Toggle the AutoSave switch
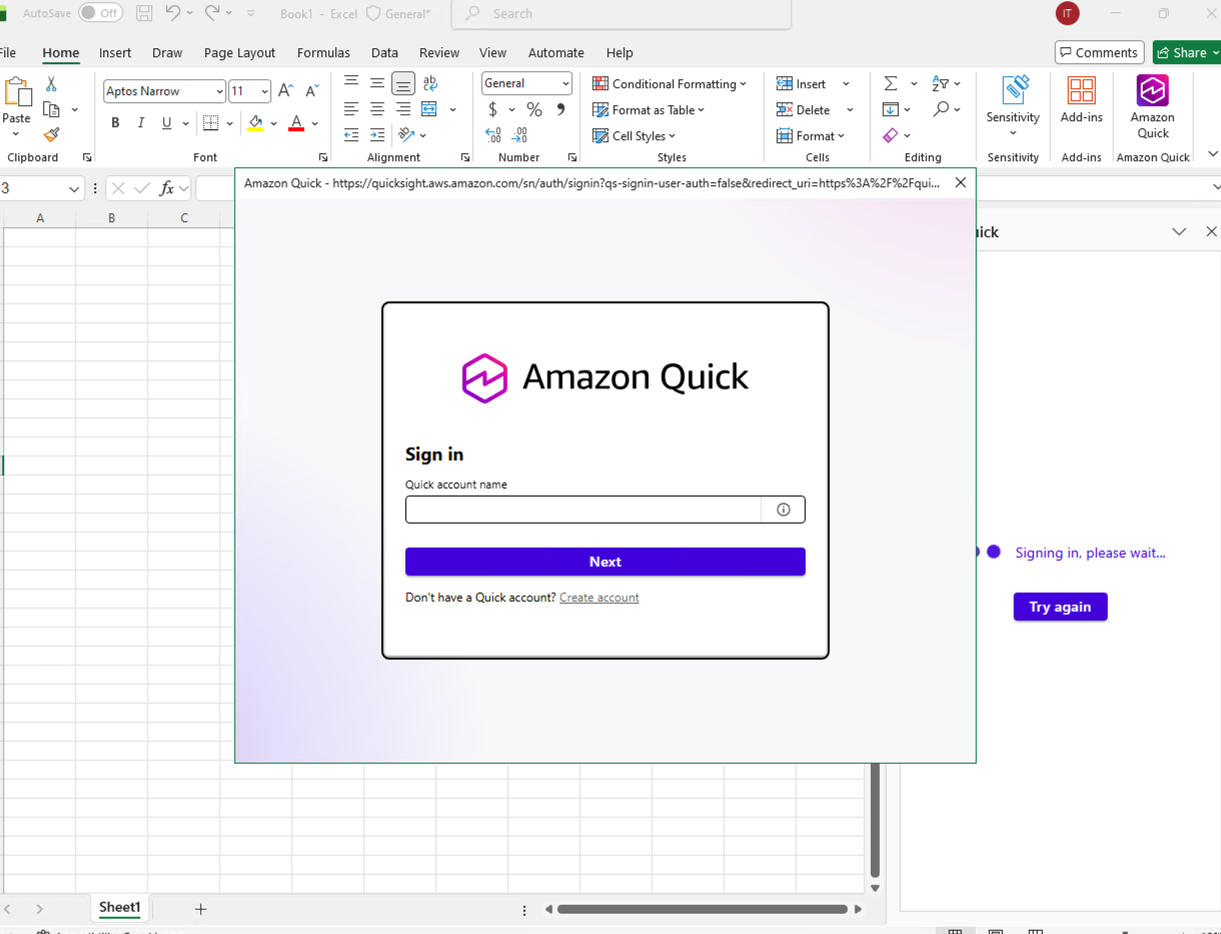1221x934 pixels. tap(100, 13)
